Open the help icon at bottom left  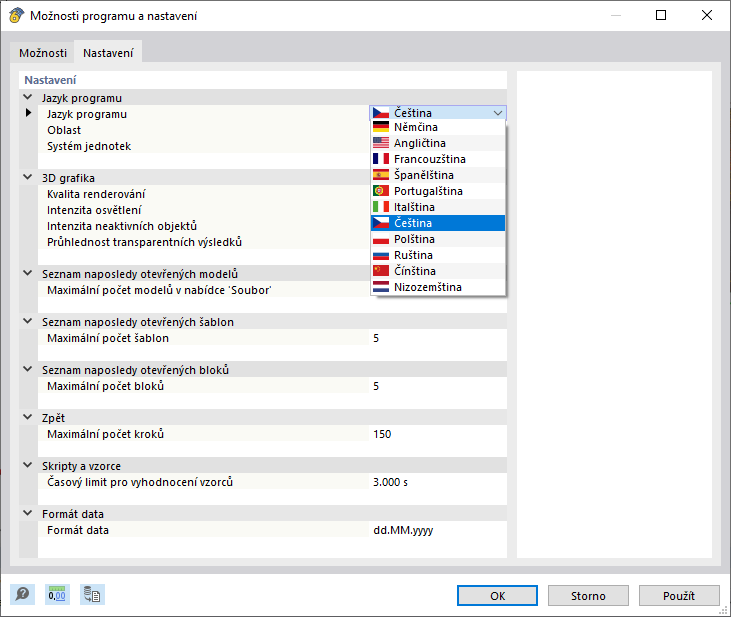22,595
